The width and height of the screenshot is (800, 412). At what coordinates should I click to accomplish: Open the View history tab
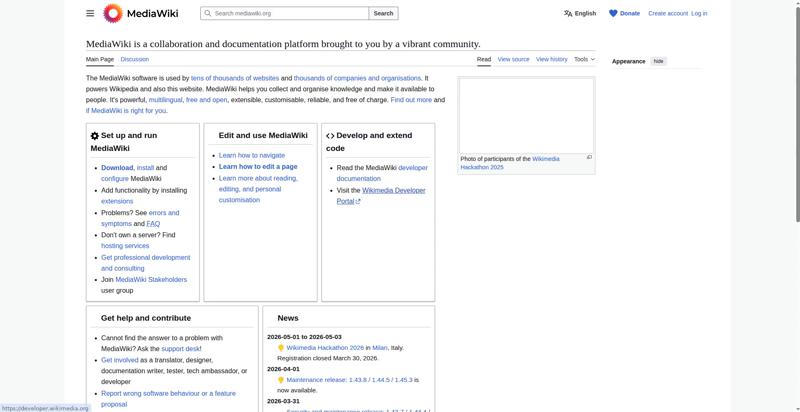point(551,59)
